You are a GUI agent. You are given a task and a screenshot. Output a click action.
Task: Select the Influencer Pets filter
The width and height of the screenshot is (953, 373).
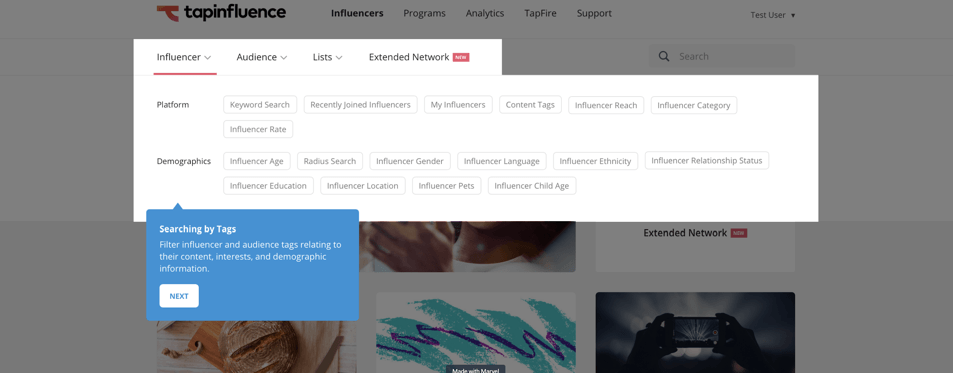447,185
